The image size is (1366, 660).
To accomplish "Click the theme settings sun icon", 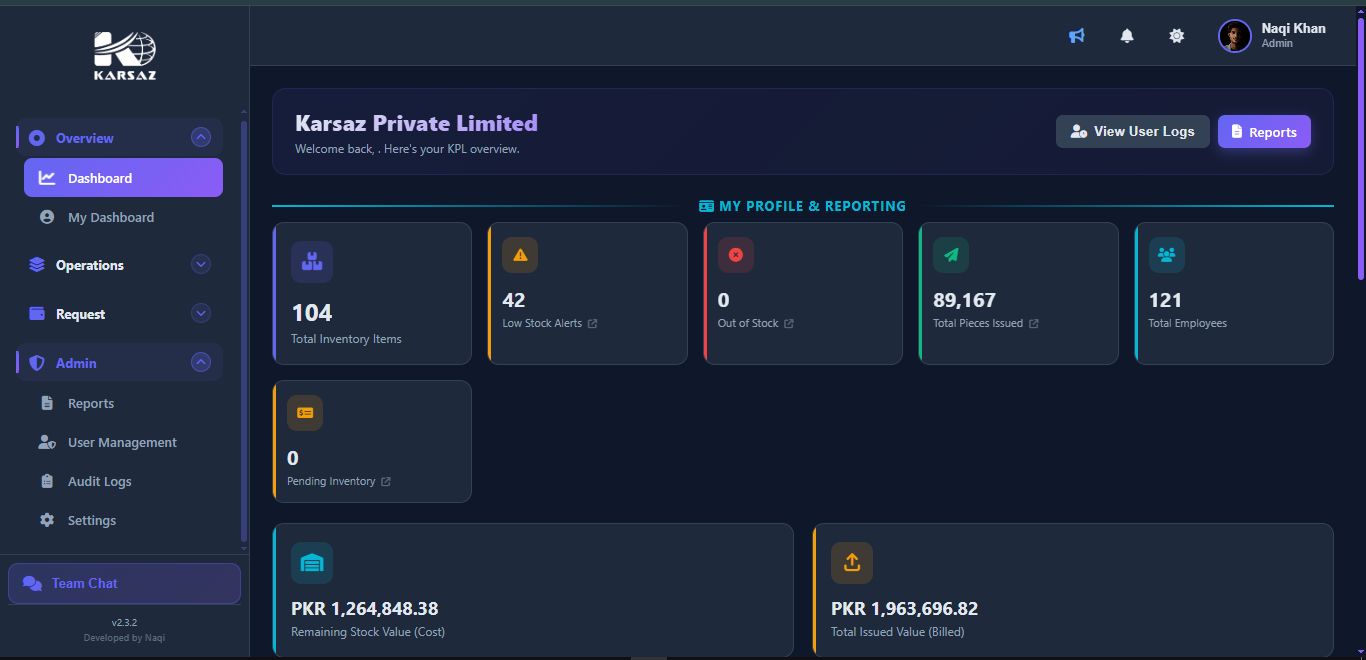I will [x=1177, y=36].
